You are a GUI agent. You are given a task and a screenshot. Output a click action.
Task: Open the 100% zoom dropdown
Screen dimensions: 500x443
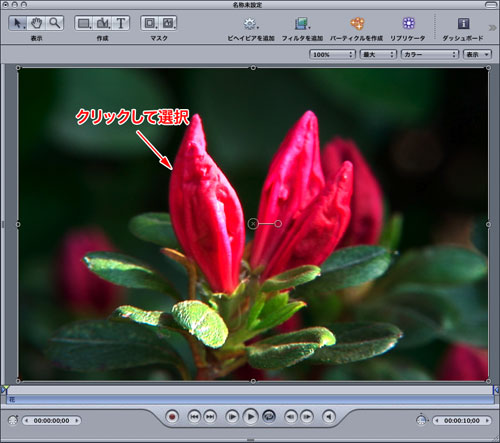[x=332, y=54]
